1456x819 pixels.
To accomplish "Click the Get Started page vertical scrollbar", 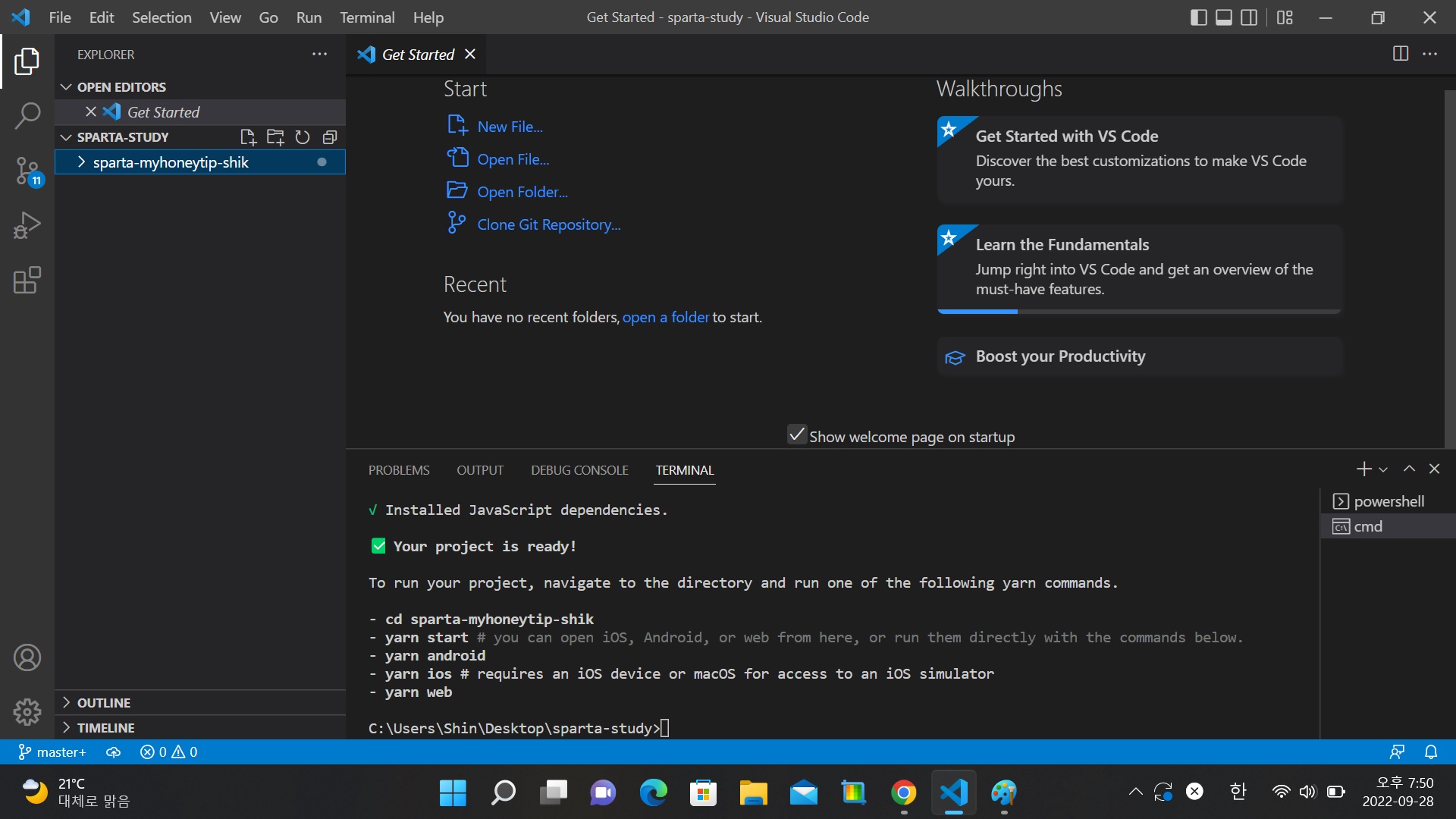I will (x=1450, y=268).
